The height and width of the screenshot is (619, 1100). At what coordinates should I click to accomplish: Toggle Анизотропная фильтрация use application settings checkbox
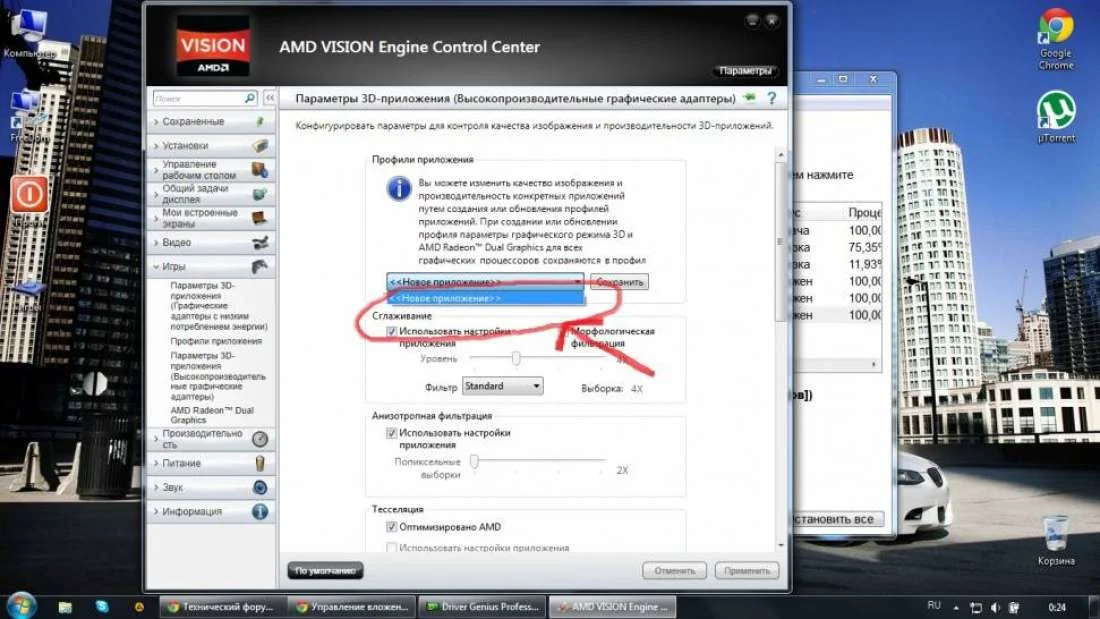[x=391, y=433]
